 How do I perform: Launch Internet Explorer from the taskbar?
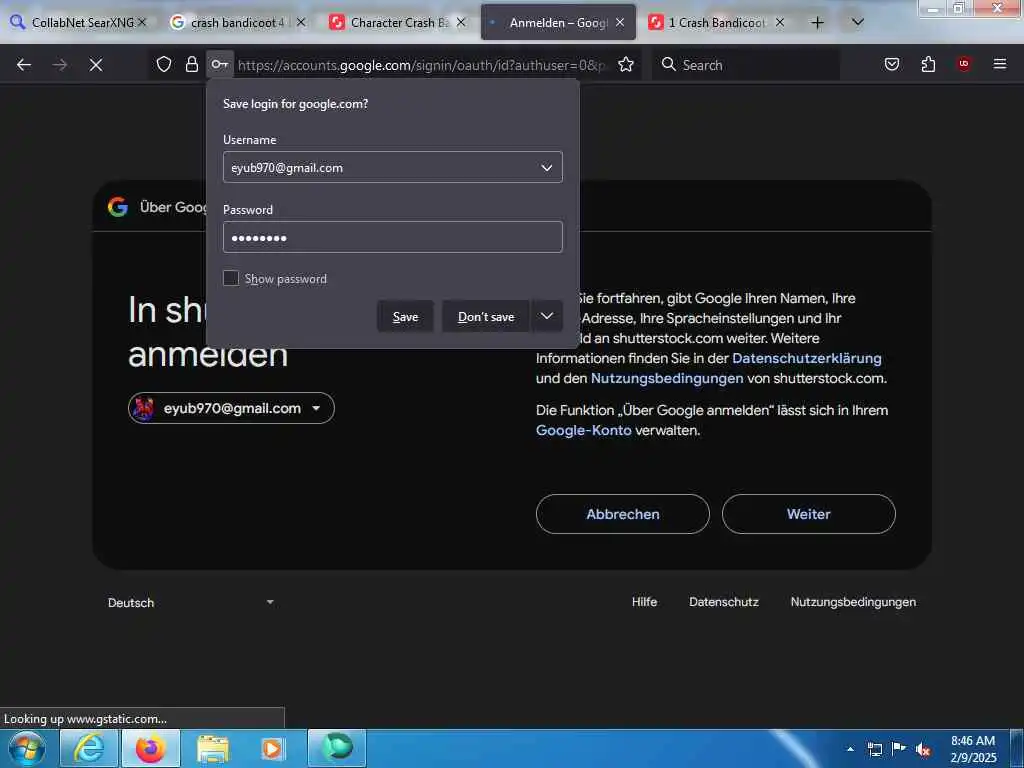click(89, 748)
